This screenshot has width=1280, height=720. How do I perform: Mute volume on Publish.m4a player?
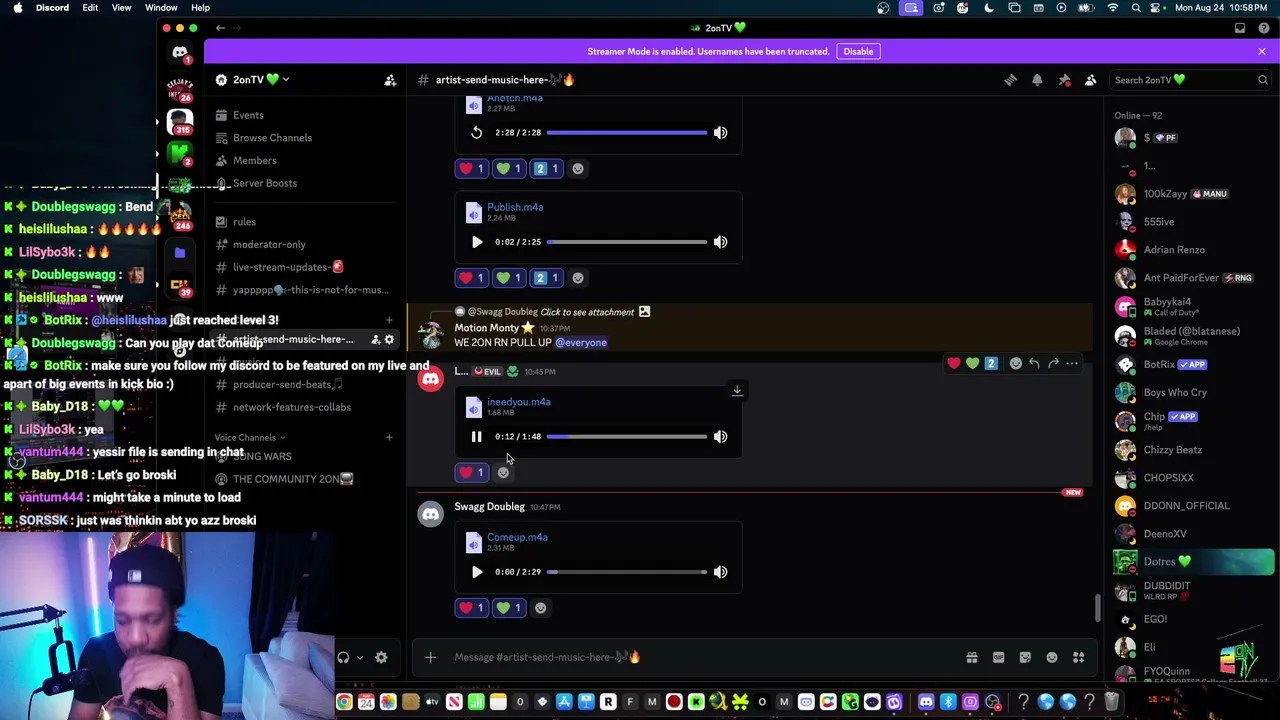coord(720,242)
